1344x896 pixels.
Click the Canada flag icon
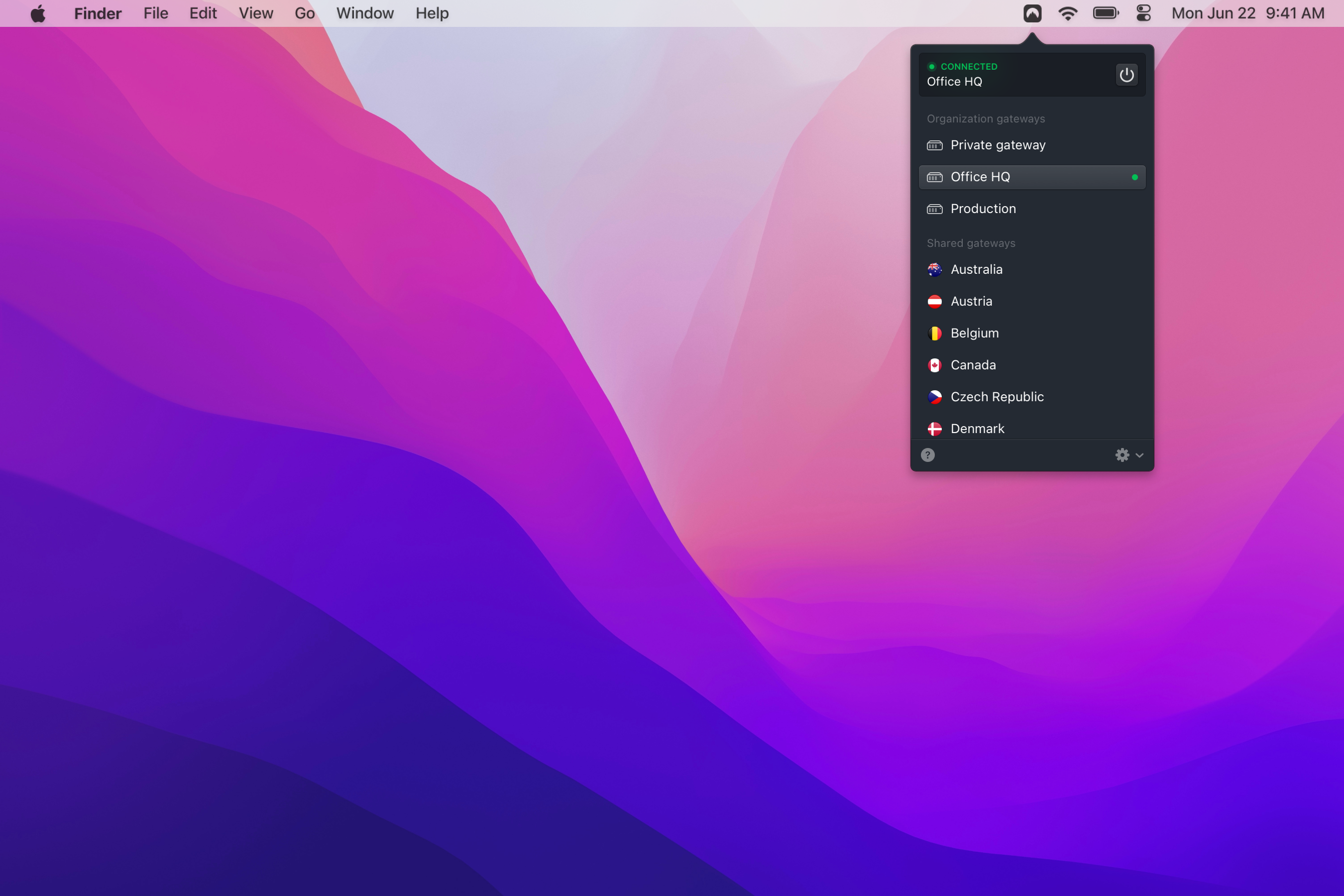click(934, 365)
